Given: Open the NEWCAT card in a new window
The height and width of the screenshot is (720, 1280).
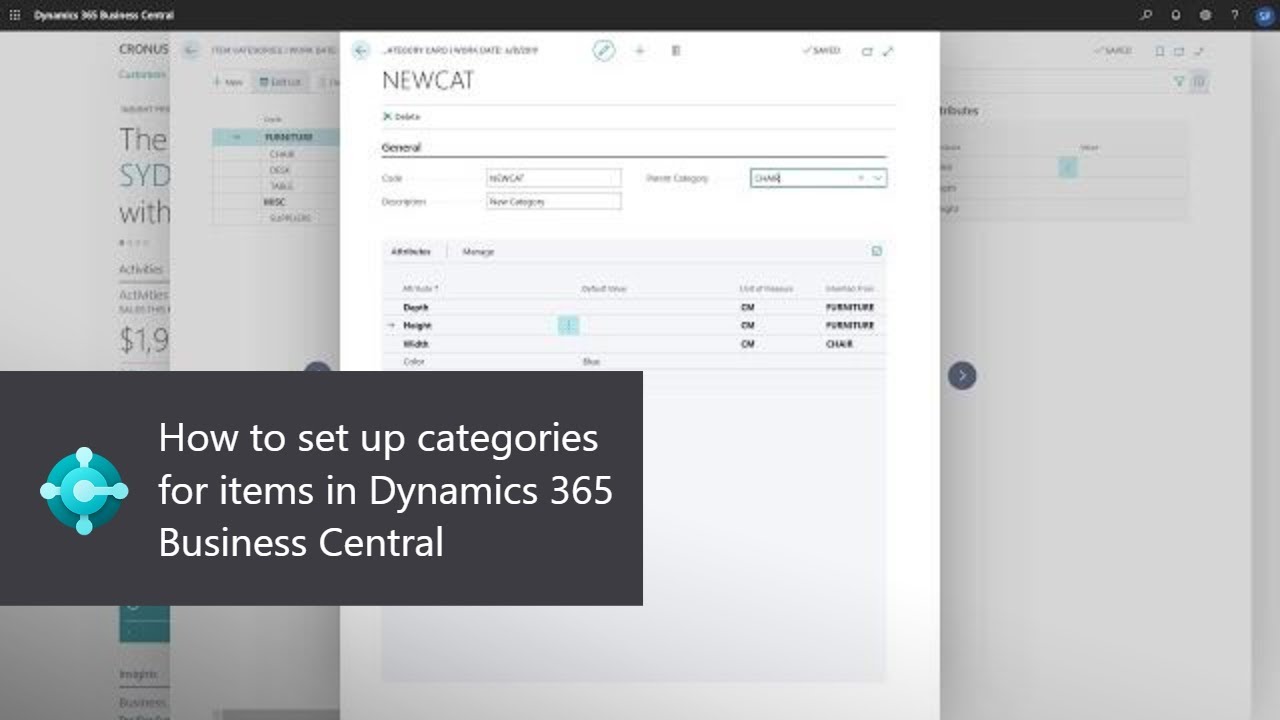Looking at the screenshot, I should point(867,51).
